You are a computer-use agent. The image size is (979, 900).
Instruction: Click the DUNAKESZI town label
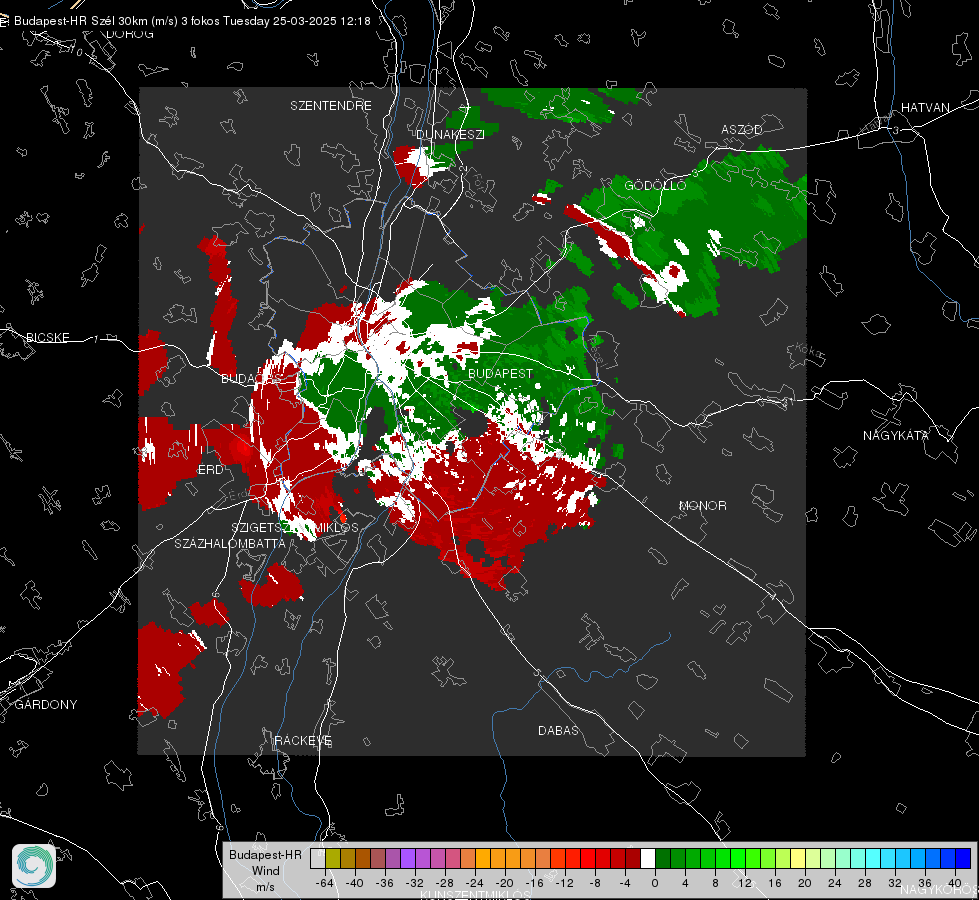(x=450, y=134)
